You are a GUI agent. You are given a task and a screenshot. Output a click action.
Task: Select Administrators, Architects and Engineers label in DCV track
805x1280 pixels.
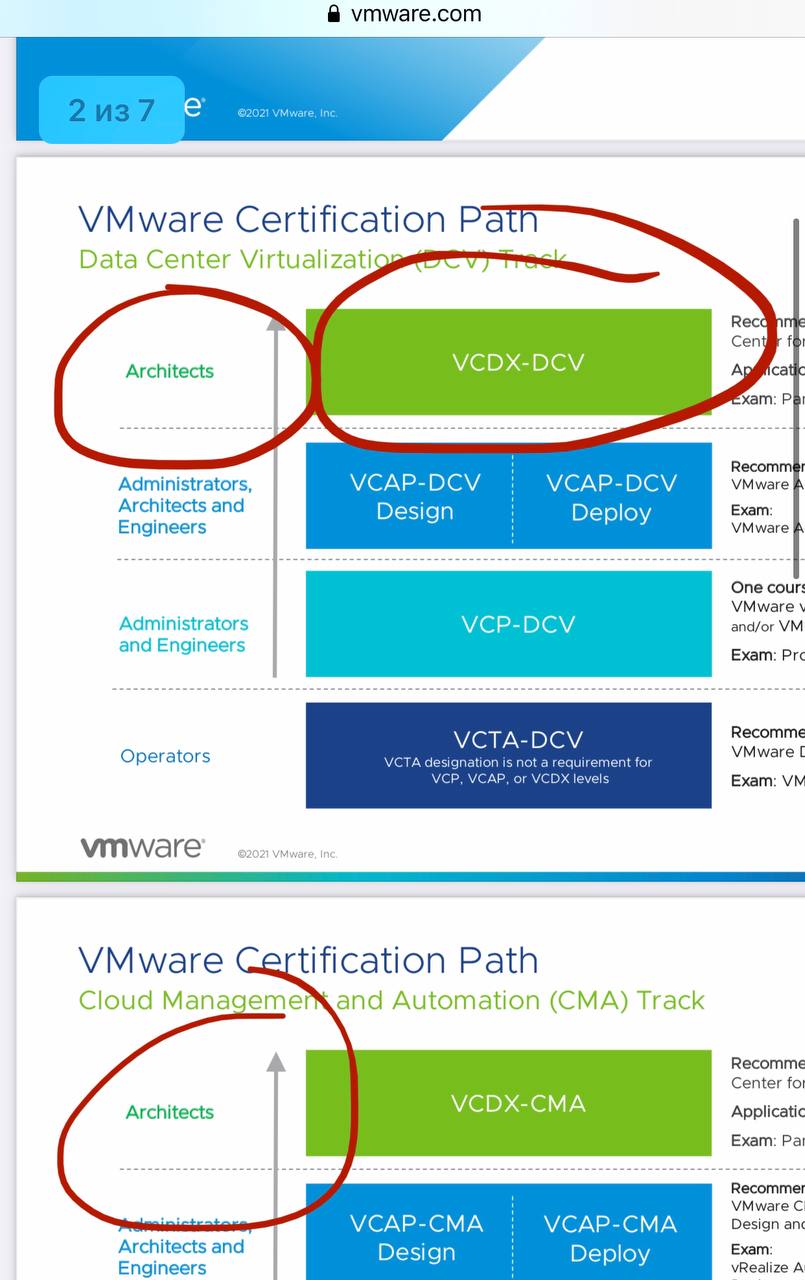coord(184,505)
